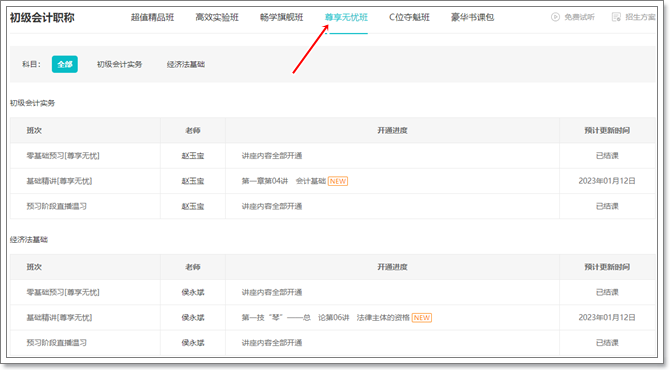Click NEW badge next to 法律主体的资格
Screen dimensions: 670x370
tap(422, 317)
